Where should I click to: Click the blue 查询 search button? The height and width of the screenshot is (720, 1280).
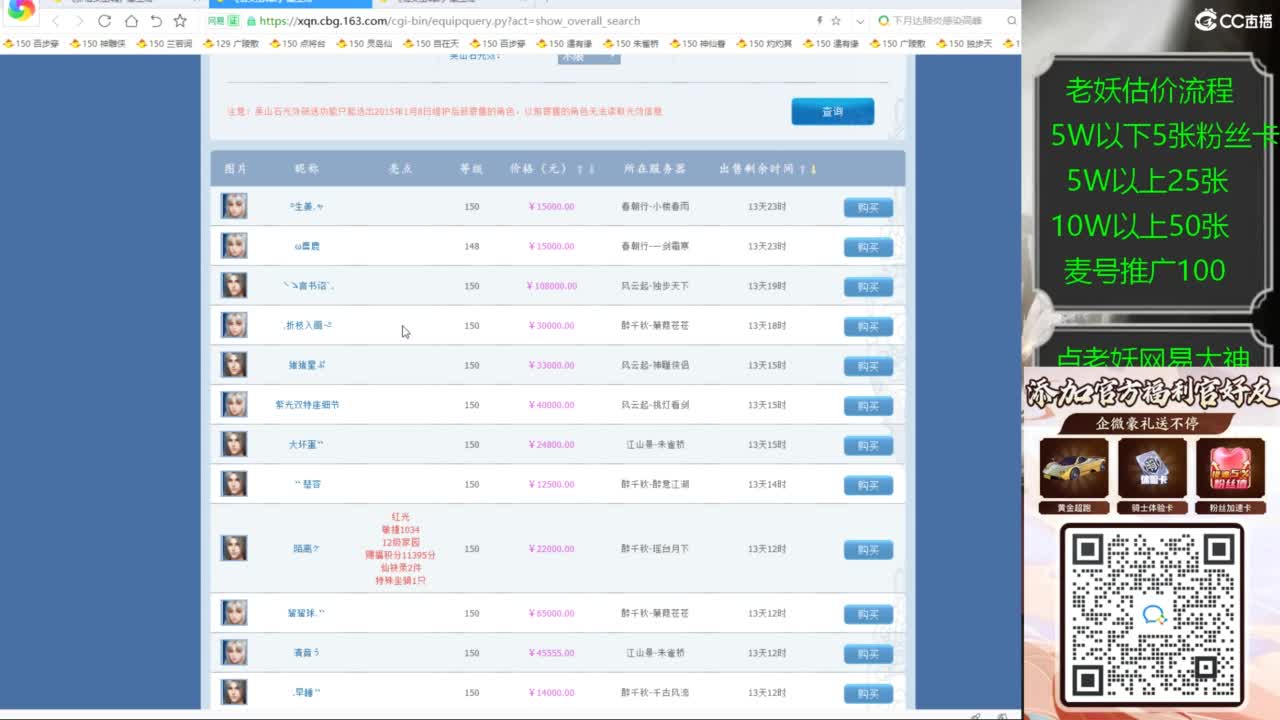[x=832, y=112]
